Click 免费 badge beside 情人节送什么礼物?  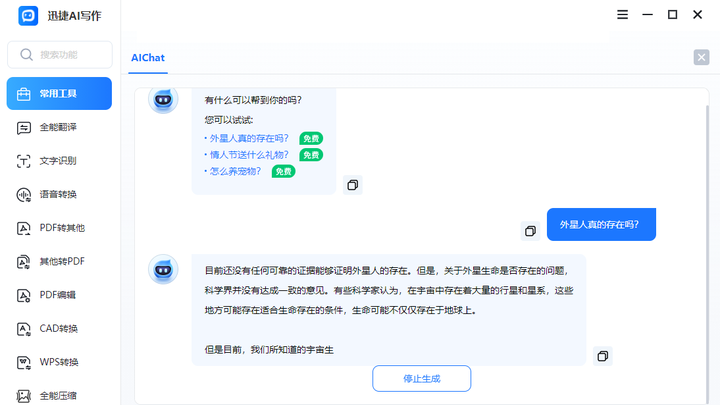pos(311,155)
